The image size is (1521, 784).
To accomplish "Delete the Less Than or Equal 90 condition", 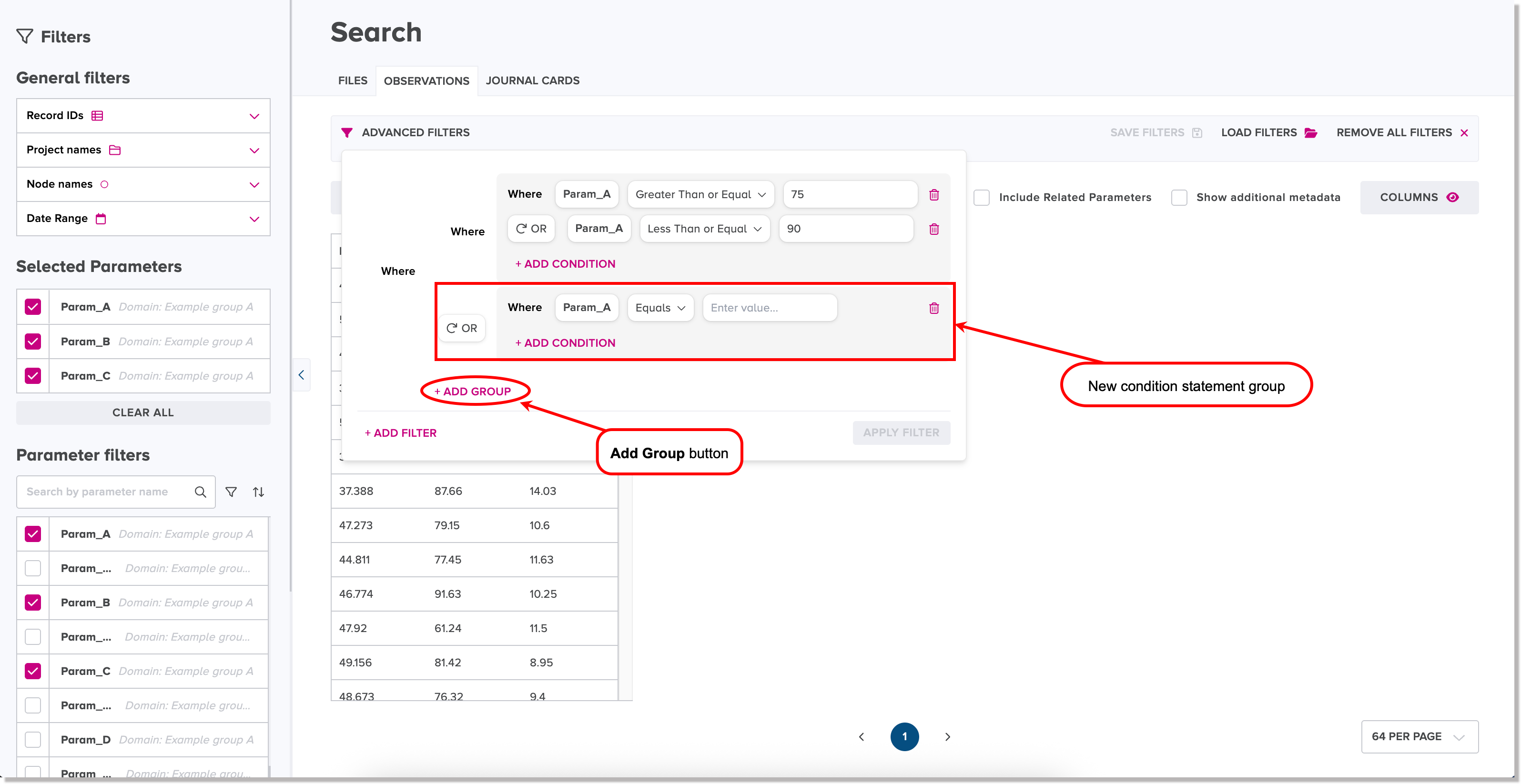I will (934, 229).
